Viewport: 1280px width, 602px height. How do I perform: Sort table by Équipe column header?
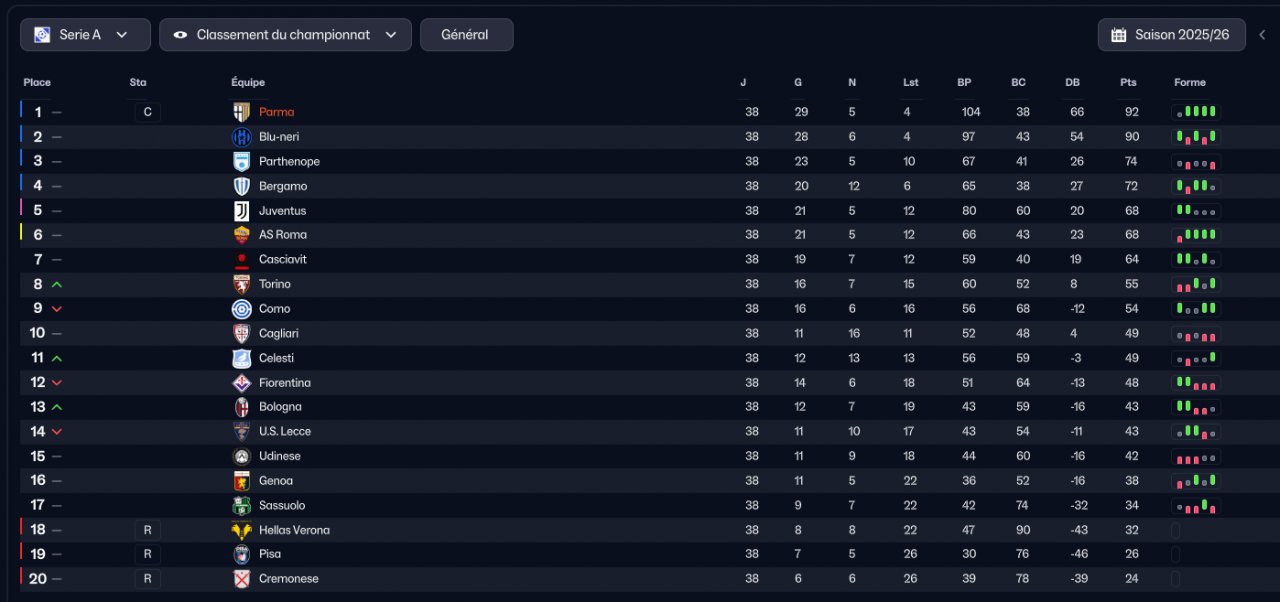click(x=248, y=83)
